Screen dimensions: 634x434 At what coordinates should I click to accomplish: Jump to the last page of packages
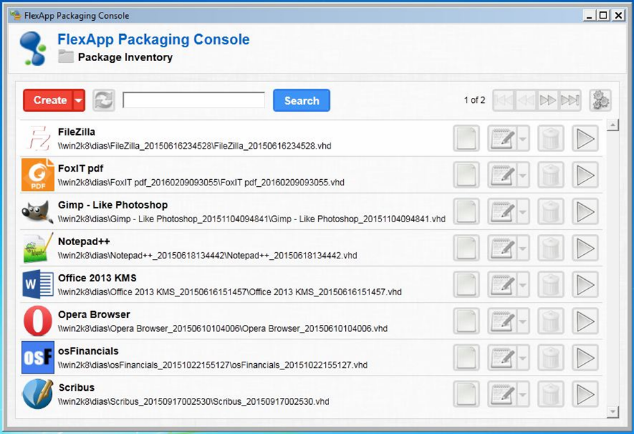coord(570,100)
